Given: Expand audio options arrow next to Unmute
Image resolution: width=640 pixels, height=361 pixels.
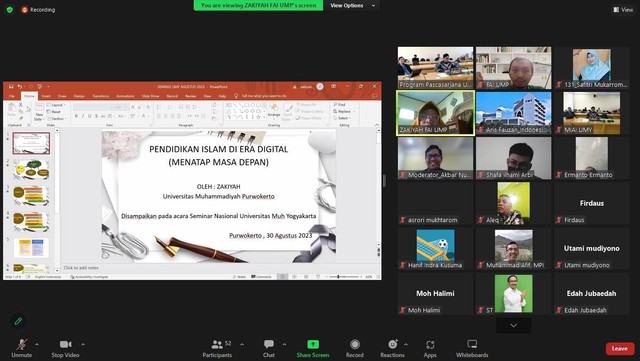Looking at the screenshot, I should (37, 344).
